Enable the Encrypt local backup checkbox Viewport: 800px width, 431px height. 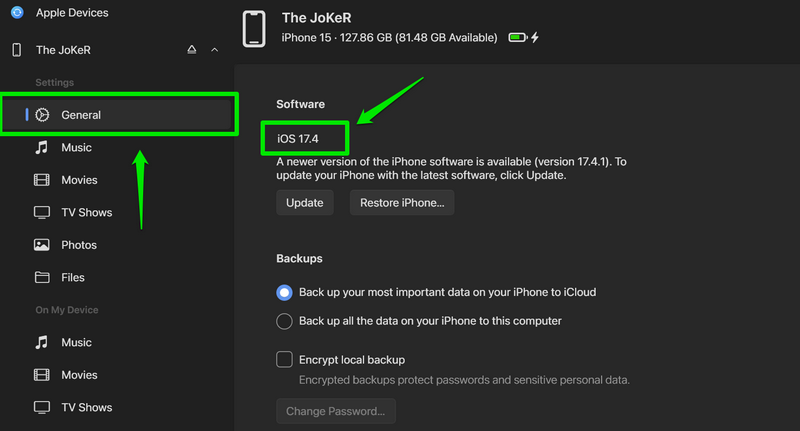[285, 360]
